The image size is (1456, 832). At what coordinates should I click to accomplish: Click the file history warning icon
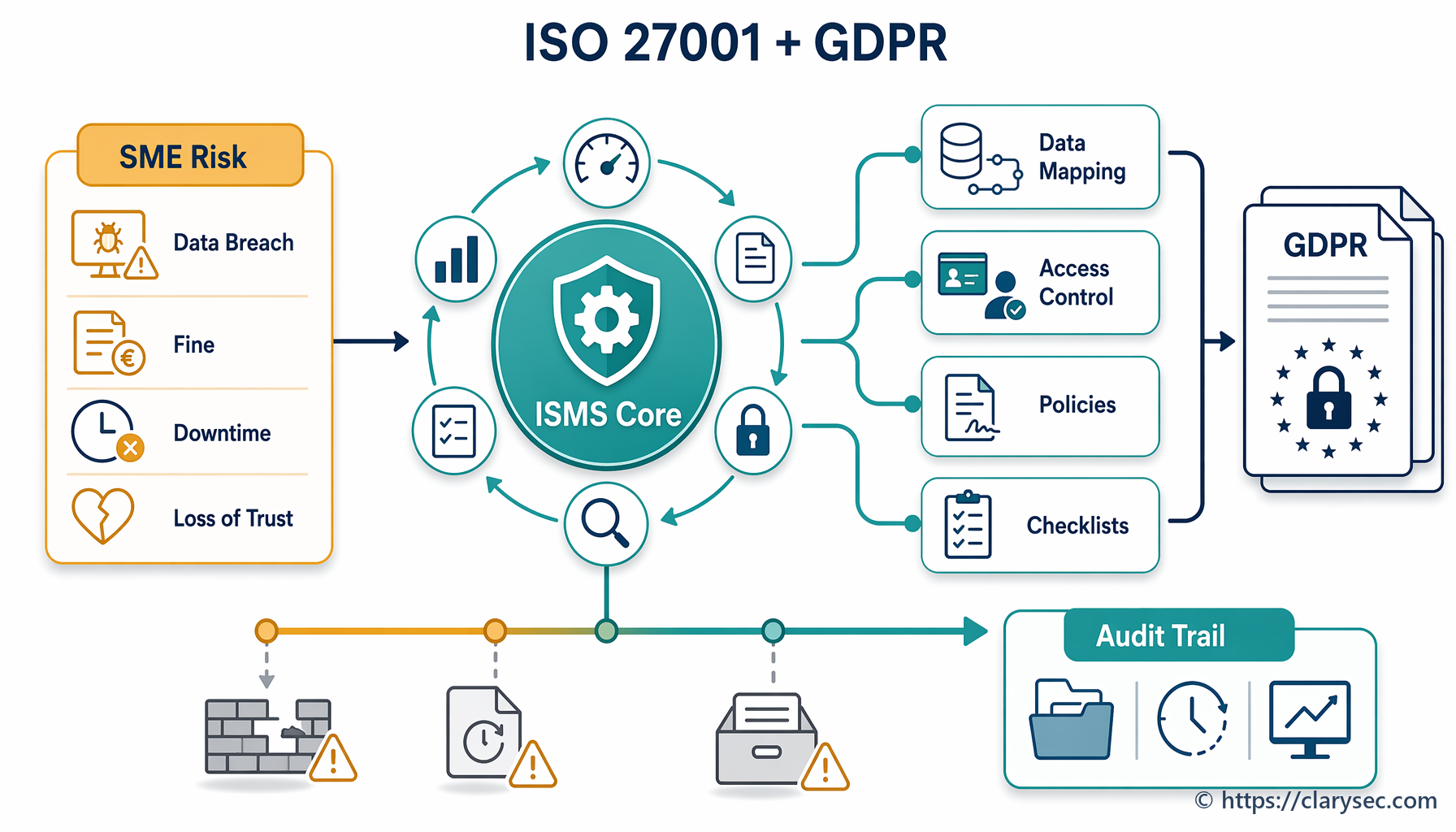pyautogui.click(x=500, y=736)
